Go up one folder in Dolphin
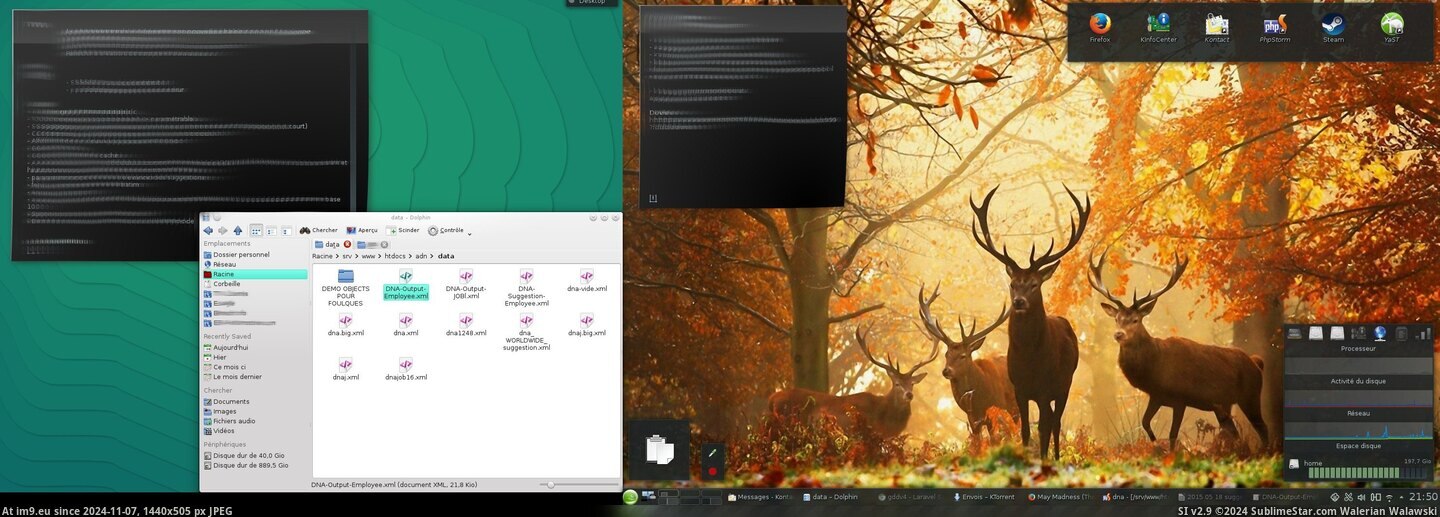This screenshot has height=517, width=1440. [x=238, y=230]
